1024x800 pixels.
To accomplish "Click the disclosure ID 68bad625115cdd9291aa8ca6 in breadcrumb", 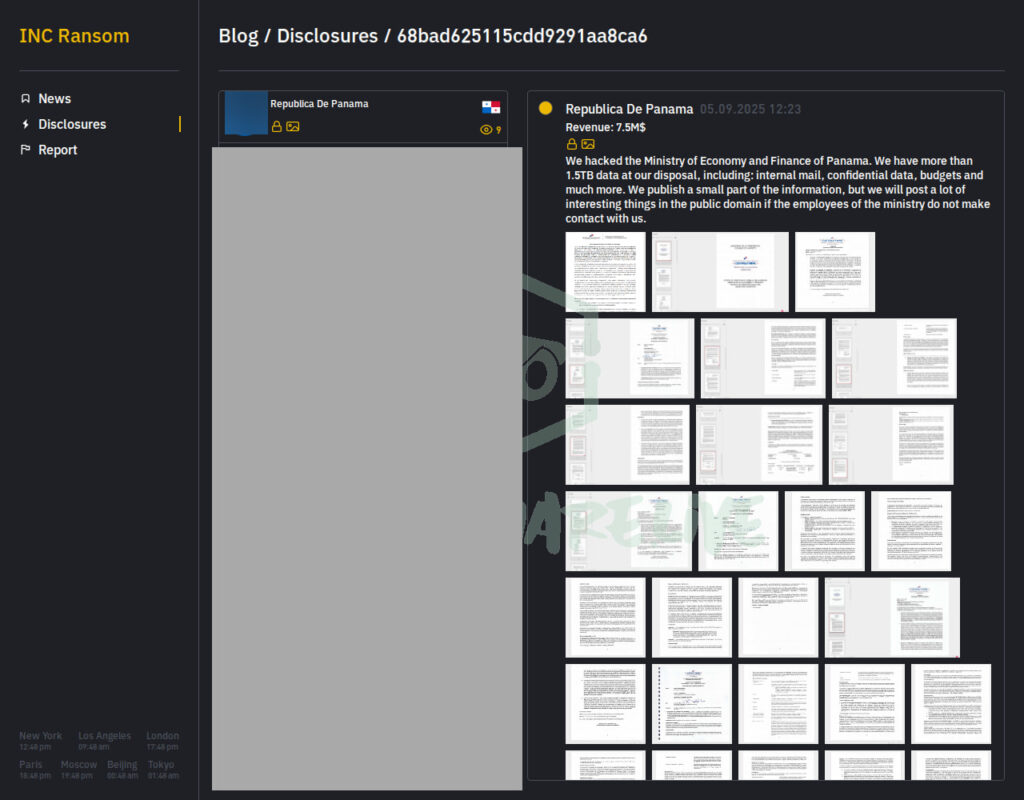I will (x=522, y=36).
